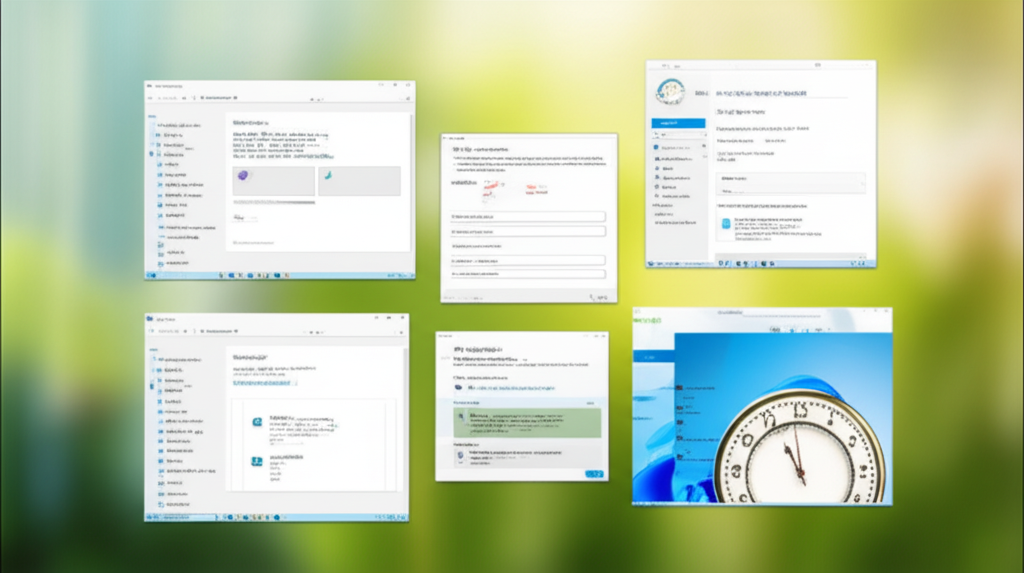Image resolution: width=1024 pixels, height=573 pixels.
Task: Click the first input field in the center dialog
Action: [x=527, y=216]
